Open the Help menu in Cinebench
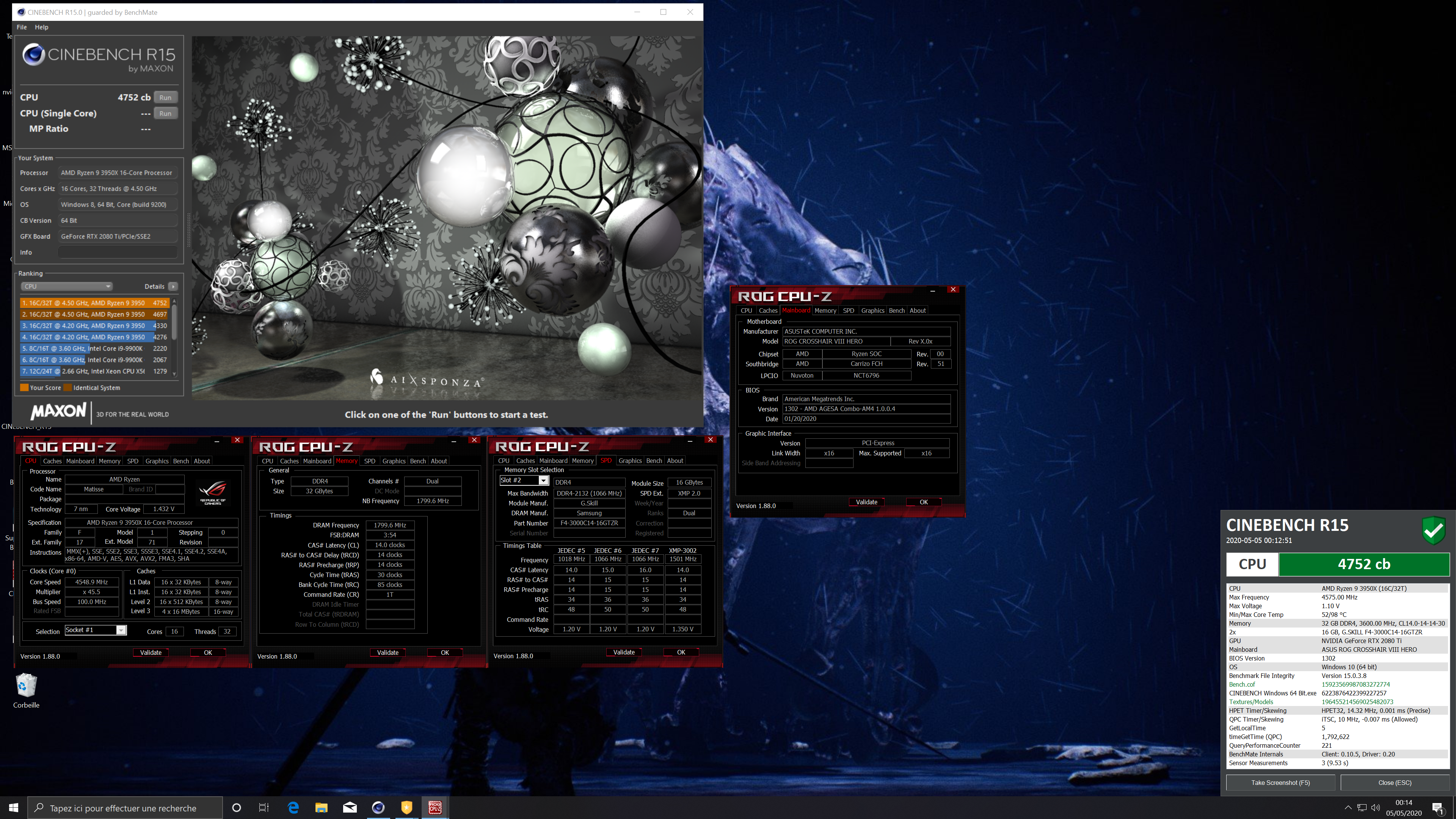The width and height of the screenshot is (1456, 819). click(x=41, y=27)
